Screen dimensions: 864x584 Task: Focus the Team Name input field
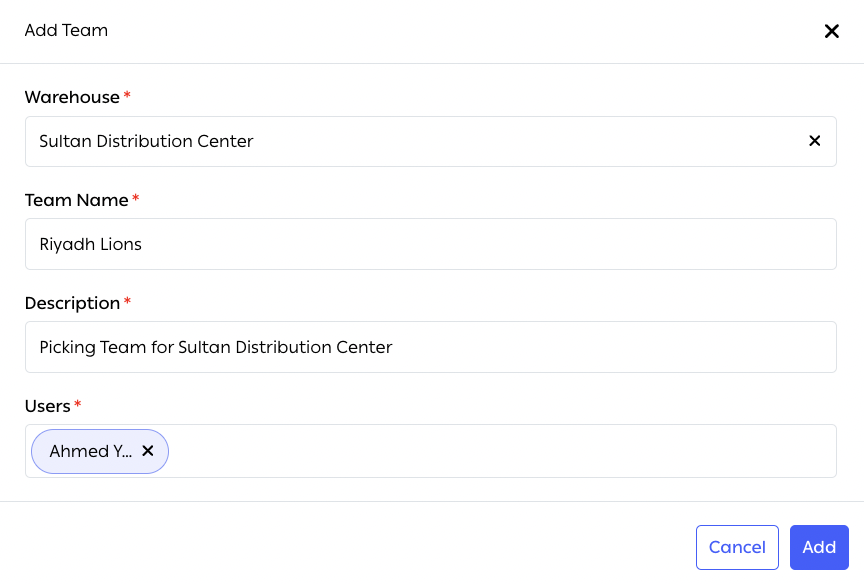[430, 244]
